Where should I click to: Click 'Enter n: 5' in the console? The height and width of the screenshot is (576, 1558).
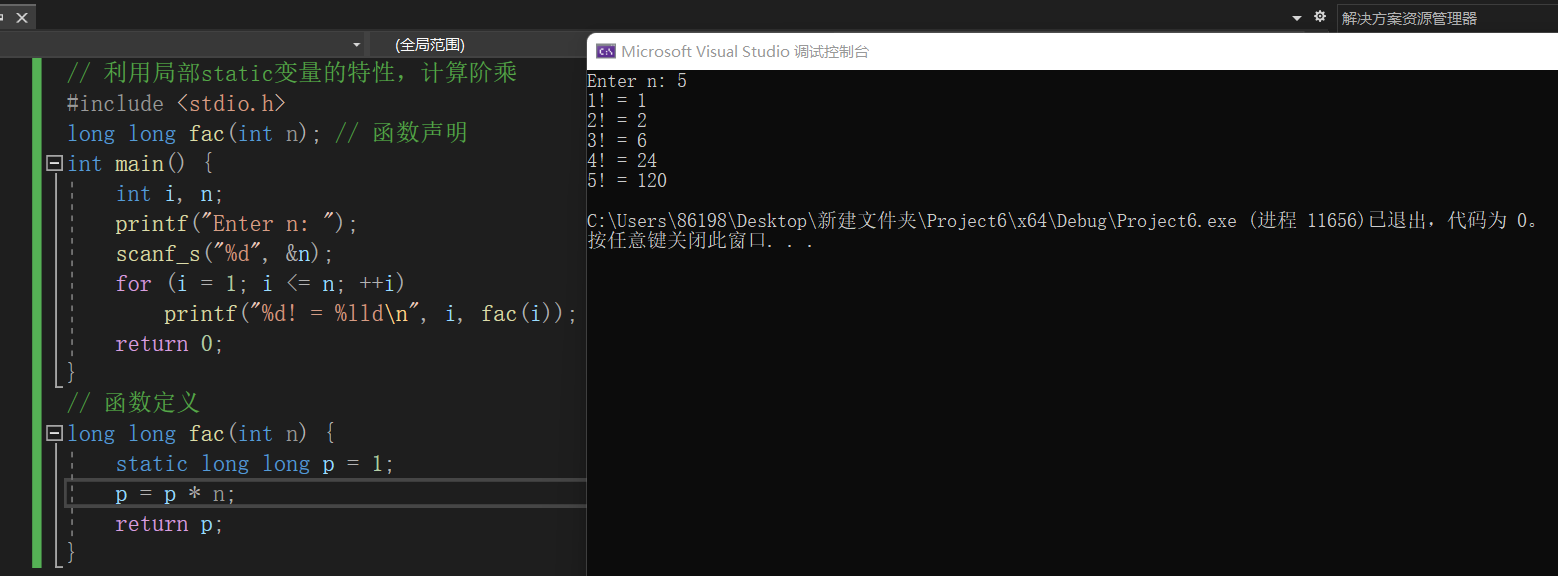pyautogui.click(x=637, y=81)
